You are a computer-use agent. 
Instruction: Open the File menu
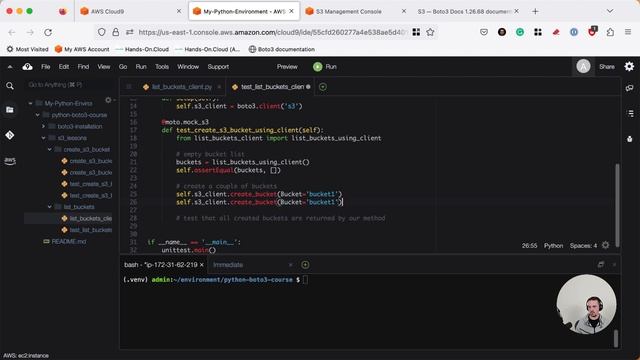tap(46, 67)
